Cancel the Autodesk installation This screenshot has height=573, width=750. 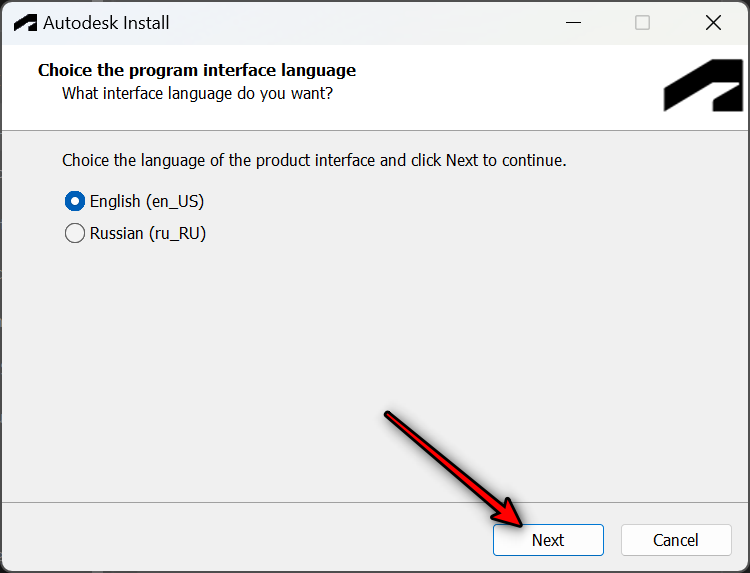[676, 540]
